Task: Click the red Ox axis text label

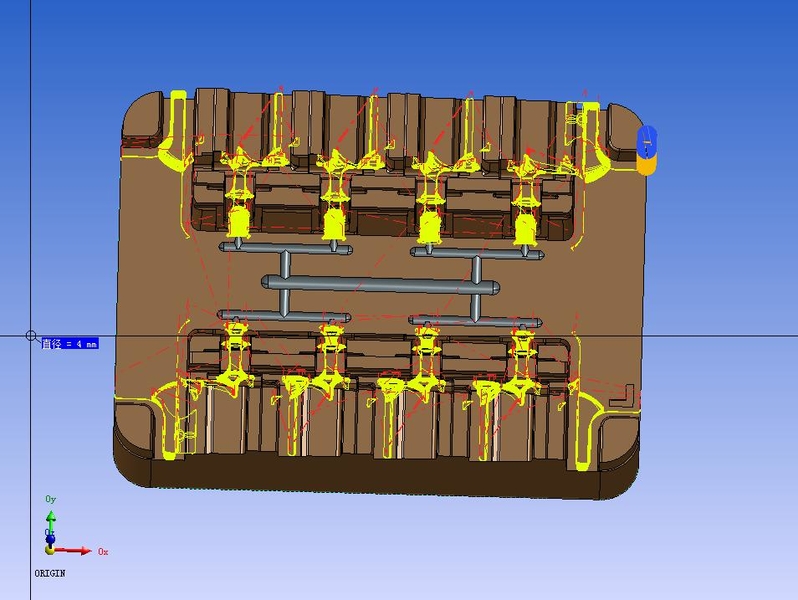Action: click(102, 551)
